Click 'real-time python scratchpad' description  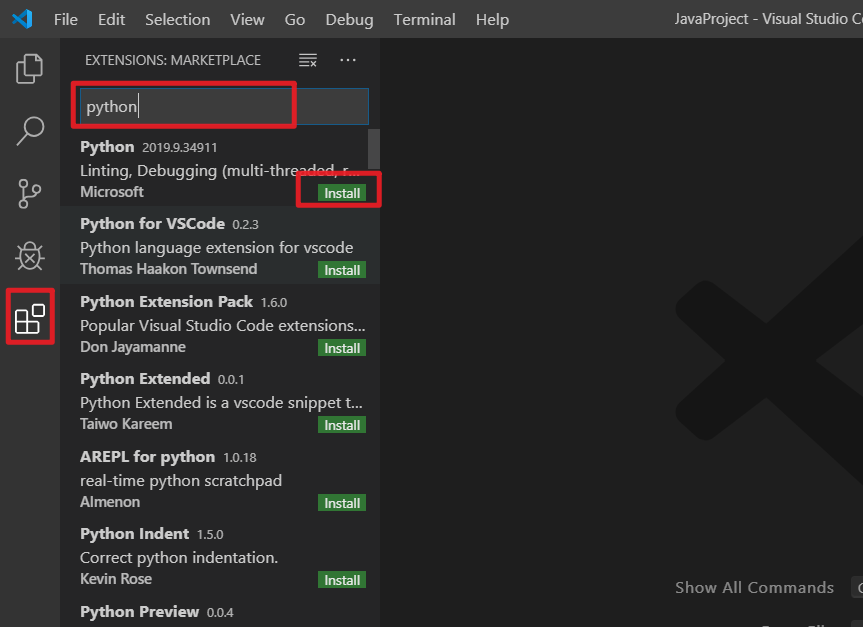(x=181, y=481)
